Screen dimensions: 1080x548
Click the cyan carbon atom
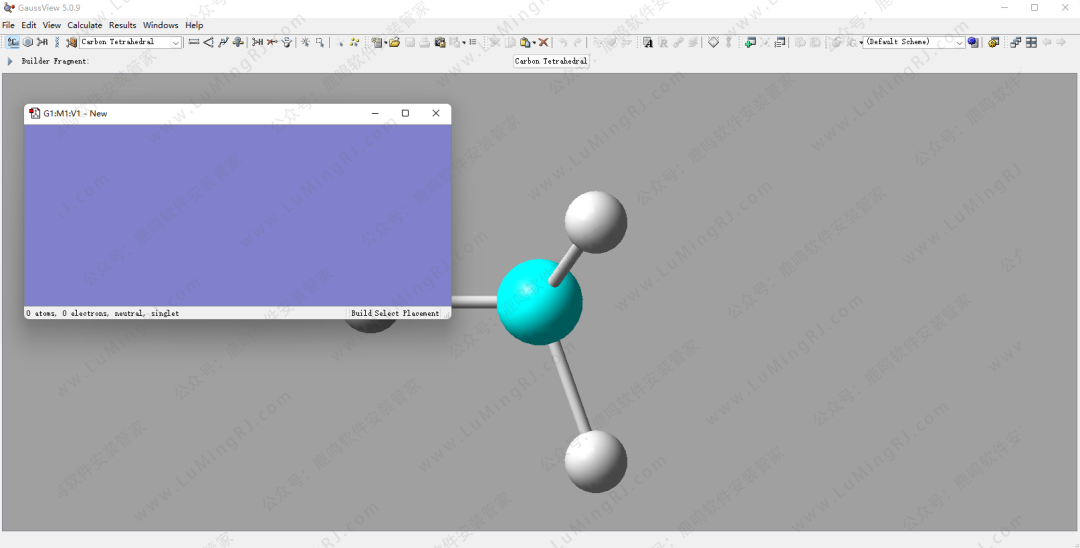(539, 301)
